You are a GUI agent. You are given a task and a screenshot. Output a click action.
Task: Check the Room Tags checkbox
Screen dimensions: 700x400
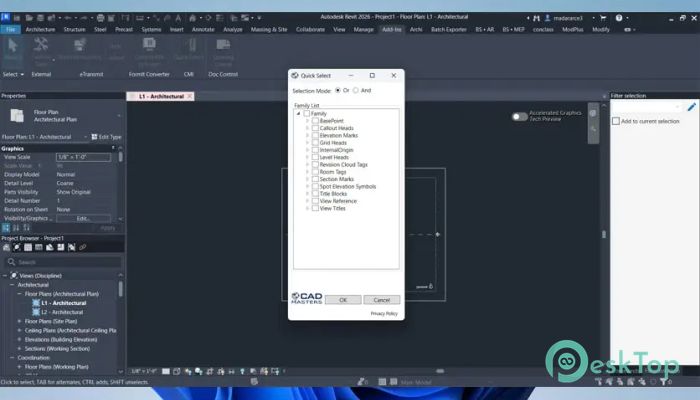click(x=315, y=172)
